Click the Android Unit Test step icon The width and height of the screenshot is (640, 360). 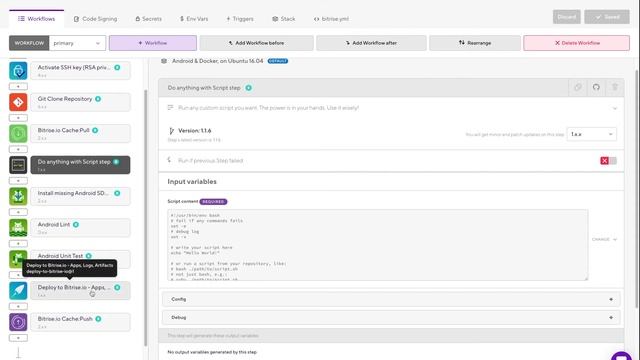coord(18,259)
